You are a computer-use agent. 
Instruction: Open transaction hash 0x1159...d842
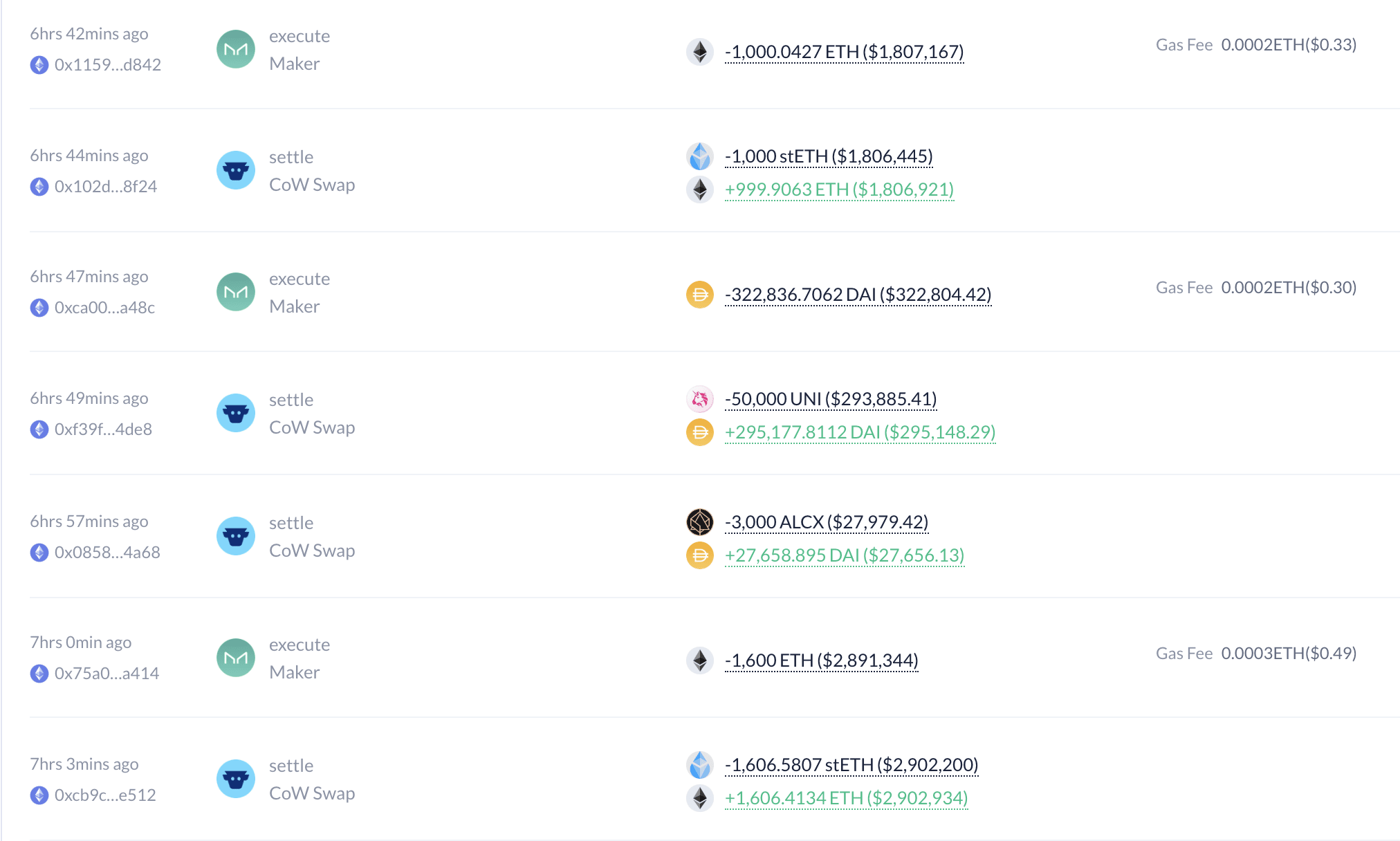[108, 65]
